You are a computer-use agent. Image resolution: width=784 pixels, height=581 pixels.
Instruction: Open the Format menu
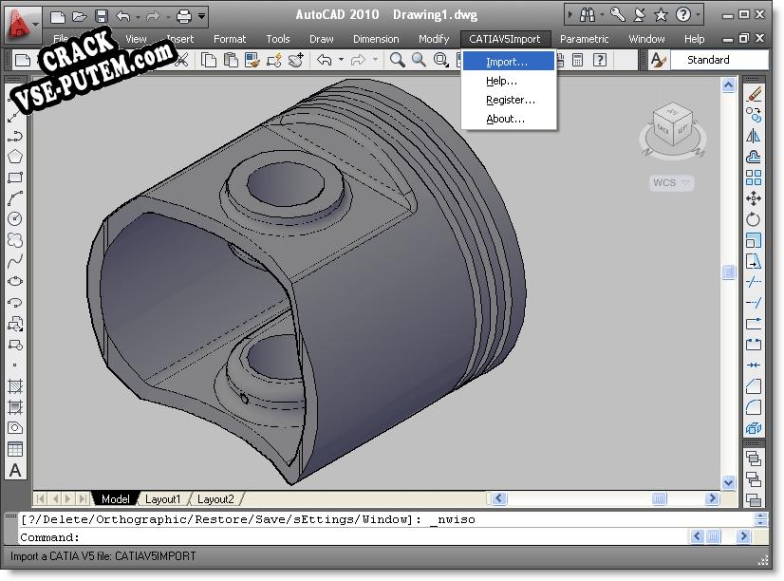(x=230, y=39)
